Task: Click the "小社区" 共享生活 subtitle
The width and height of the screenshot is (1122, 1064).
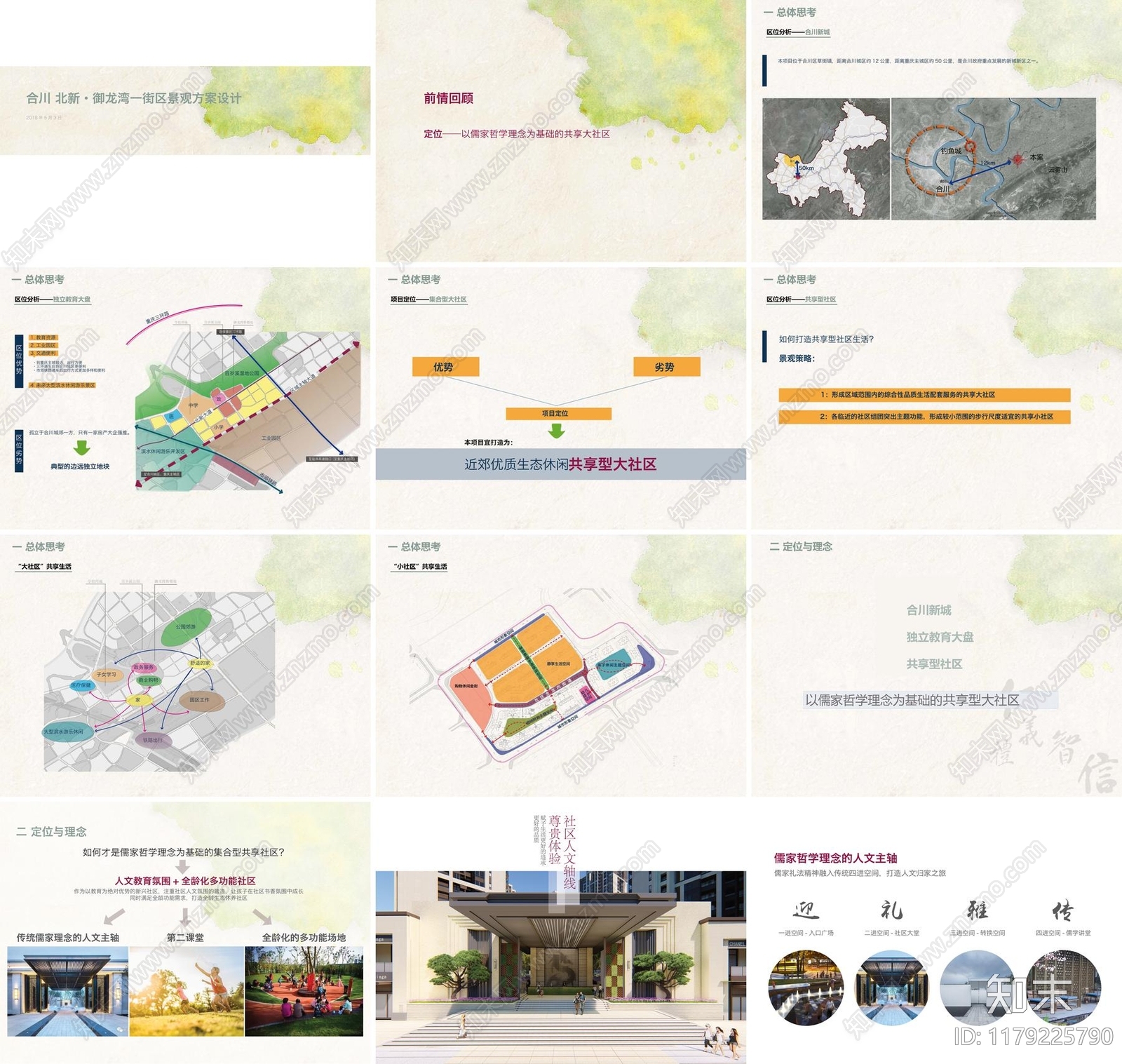Action: 420,567
